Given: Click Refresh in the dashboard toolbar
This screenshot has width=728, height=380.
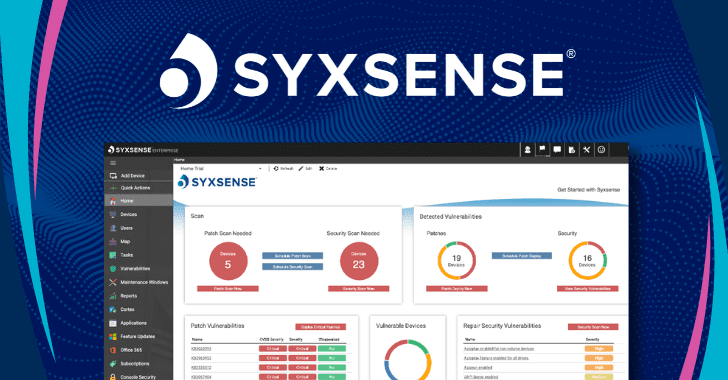Looking at the screenshot, I should click(284, 169).
